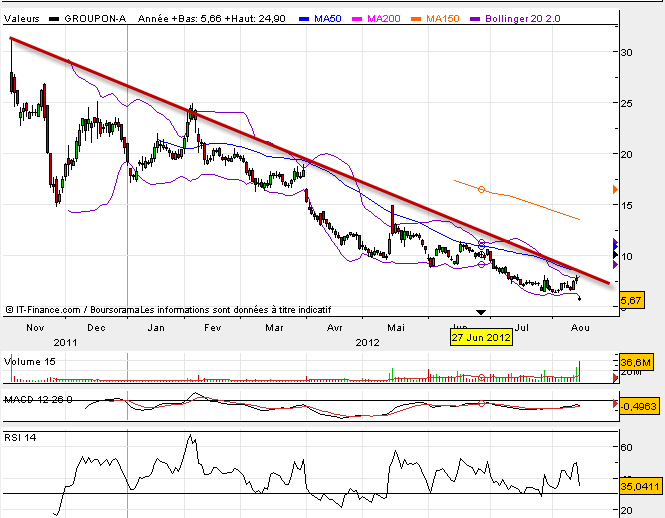Click the circle marker on orange MA150 line
Image resolution: width=665 pixels, height=518 pixels.
(482, 189)
